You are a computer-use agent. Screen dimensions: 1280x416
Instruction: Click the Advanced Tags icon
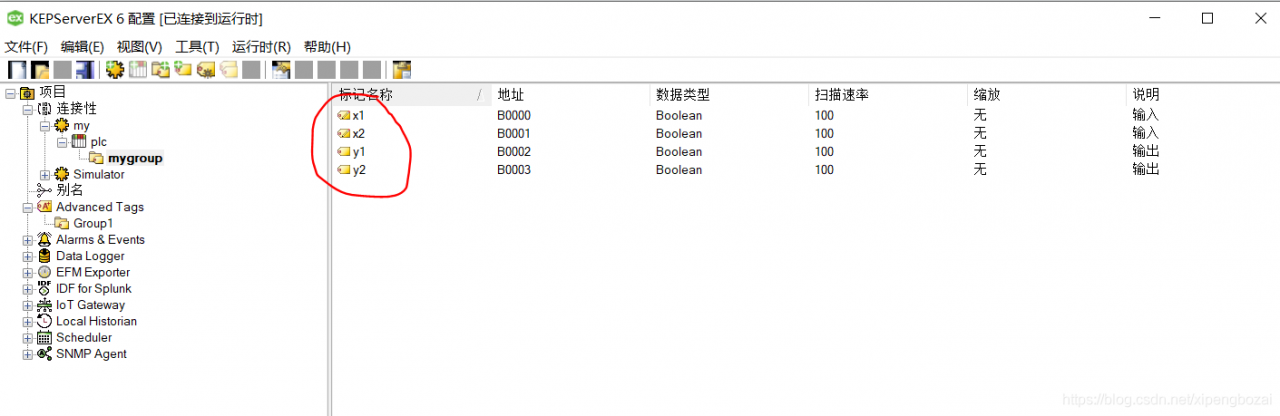coord(45,207)
